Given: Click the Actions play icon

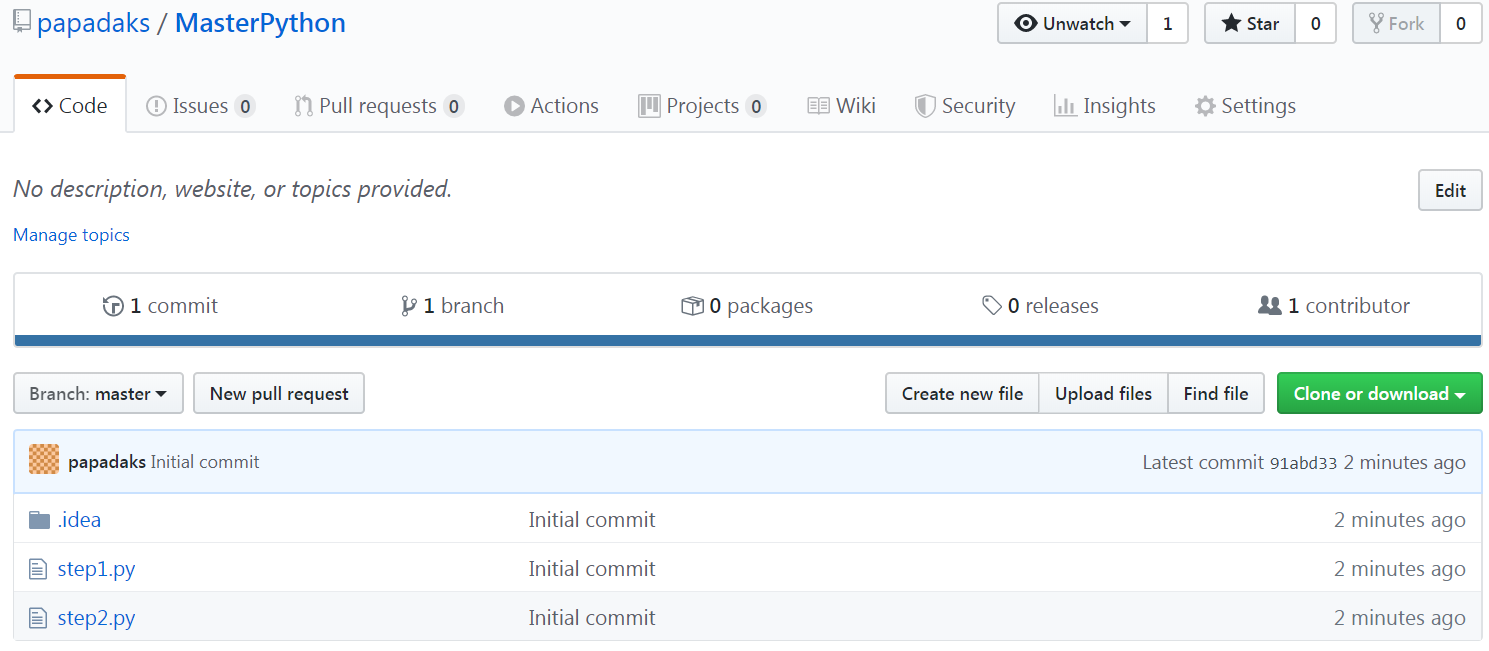Looking at the screenshot, I should click(x=514, y=106).
